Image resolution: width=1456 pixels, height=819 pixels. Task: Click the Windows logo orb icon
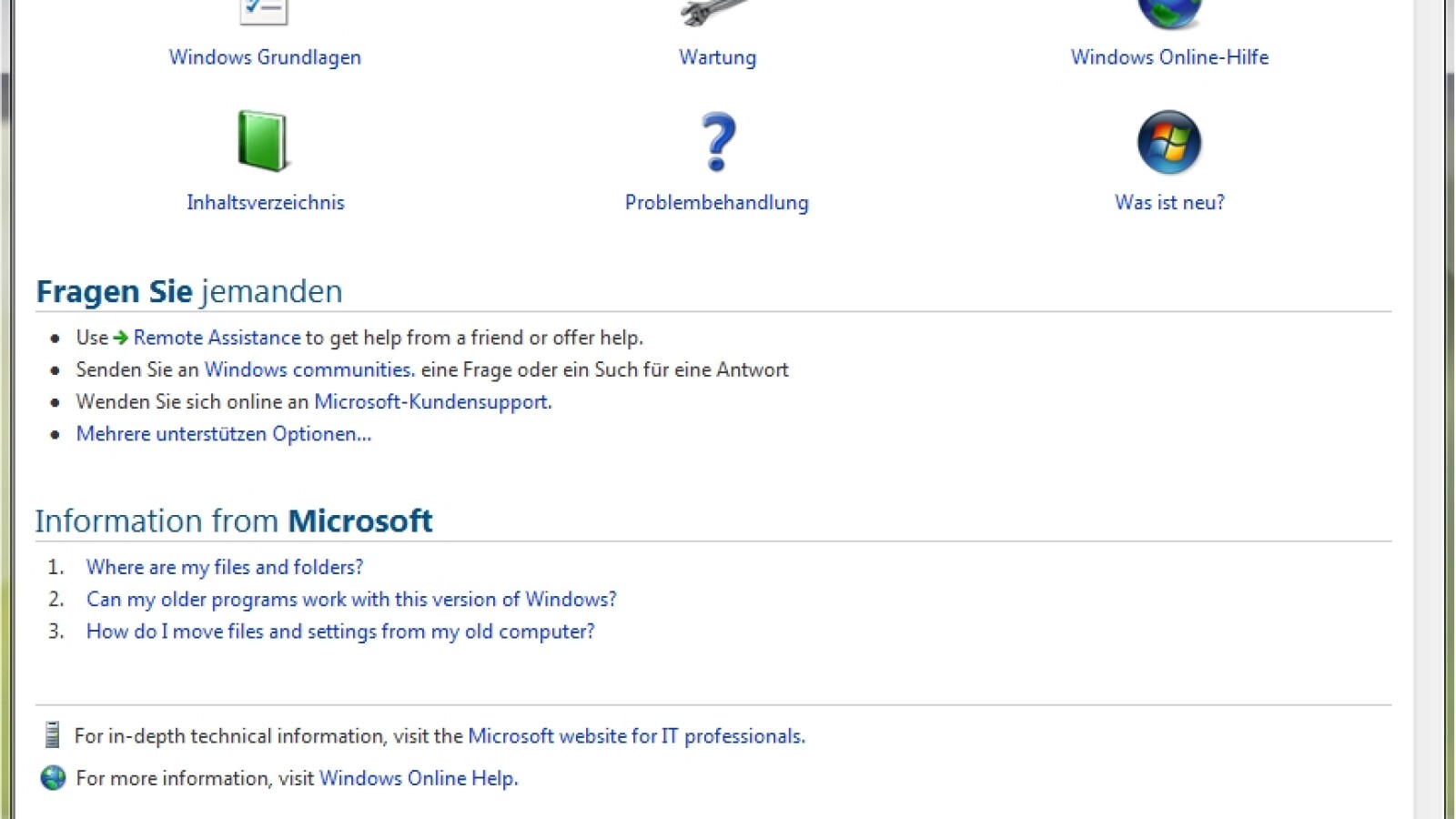[1169, 143]
